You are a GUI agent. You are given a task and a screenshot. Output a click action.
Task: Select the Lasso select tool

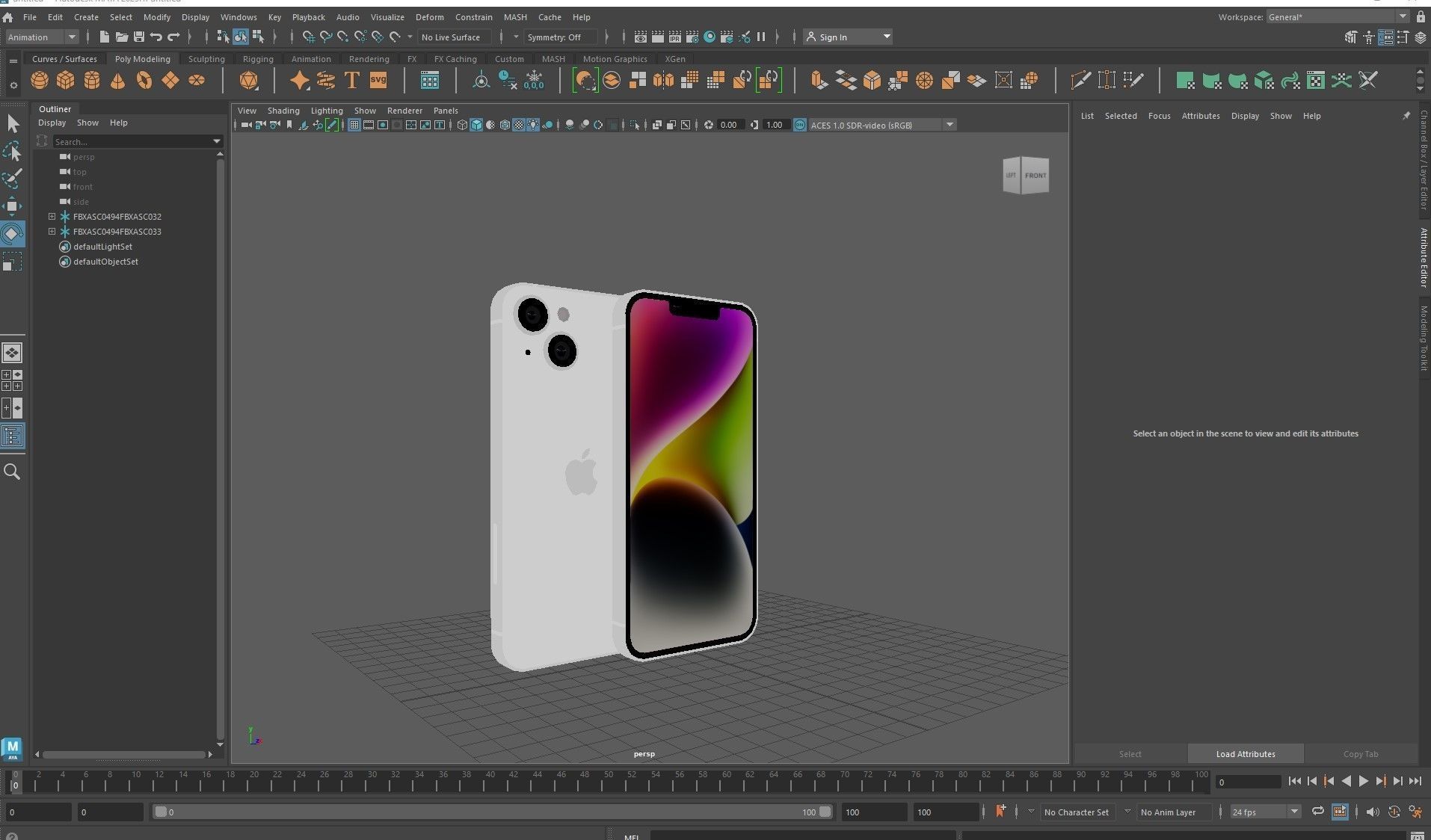point(13,151)
